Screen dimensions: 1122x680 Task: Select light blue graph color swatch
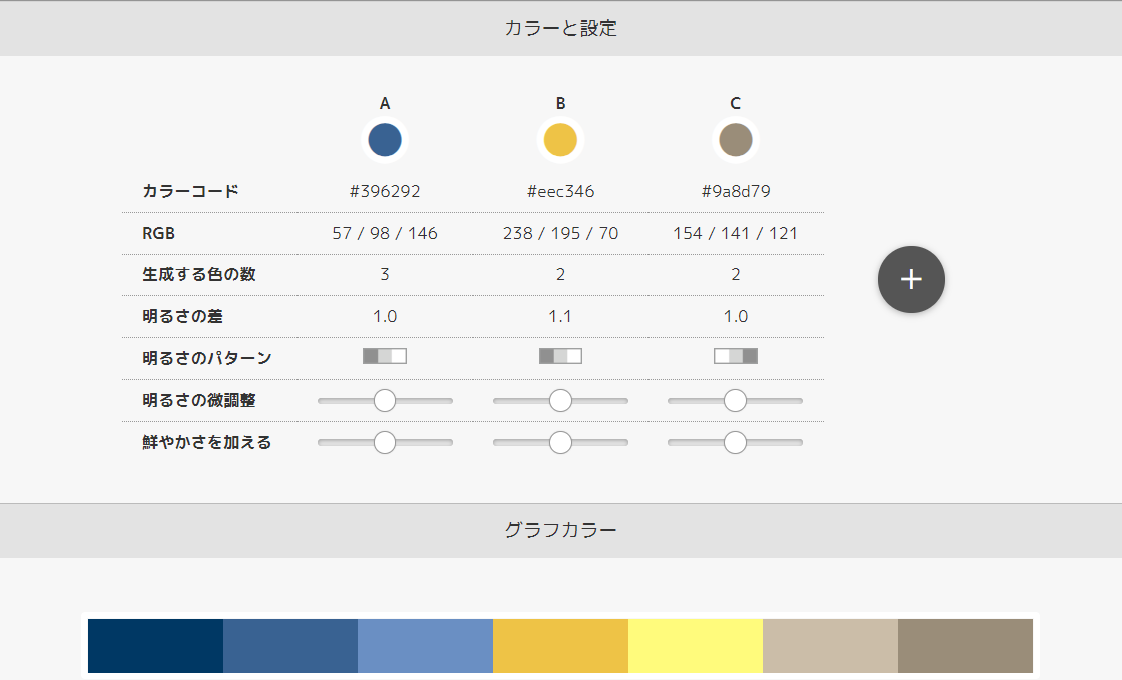(425, 646)
